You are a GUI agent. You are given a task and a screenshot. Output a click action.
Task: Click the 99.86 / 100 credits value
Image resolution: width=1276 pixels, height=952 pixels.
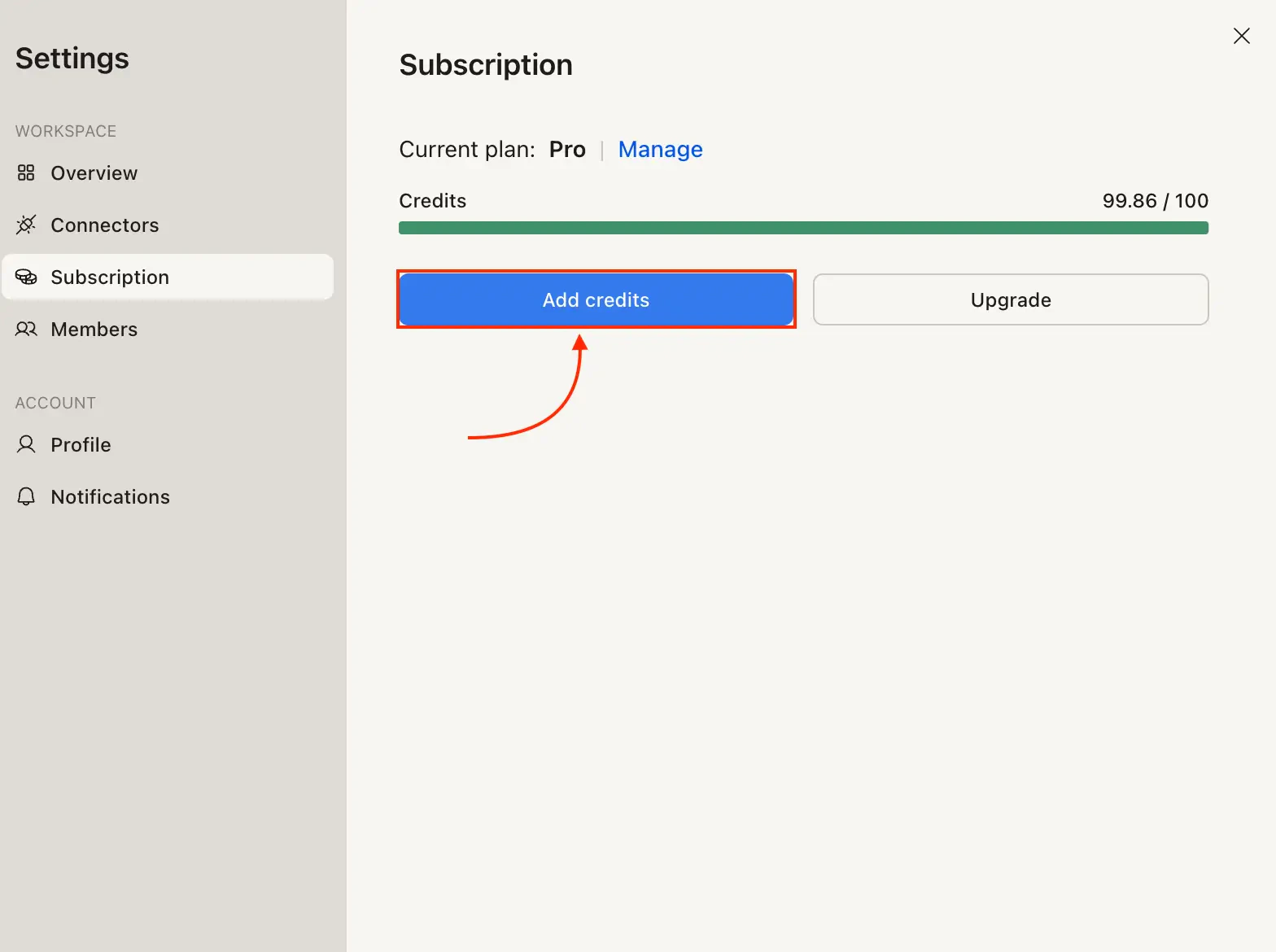(1155, 200)
